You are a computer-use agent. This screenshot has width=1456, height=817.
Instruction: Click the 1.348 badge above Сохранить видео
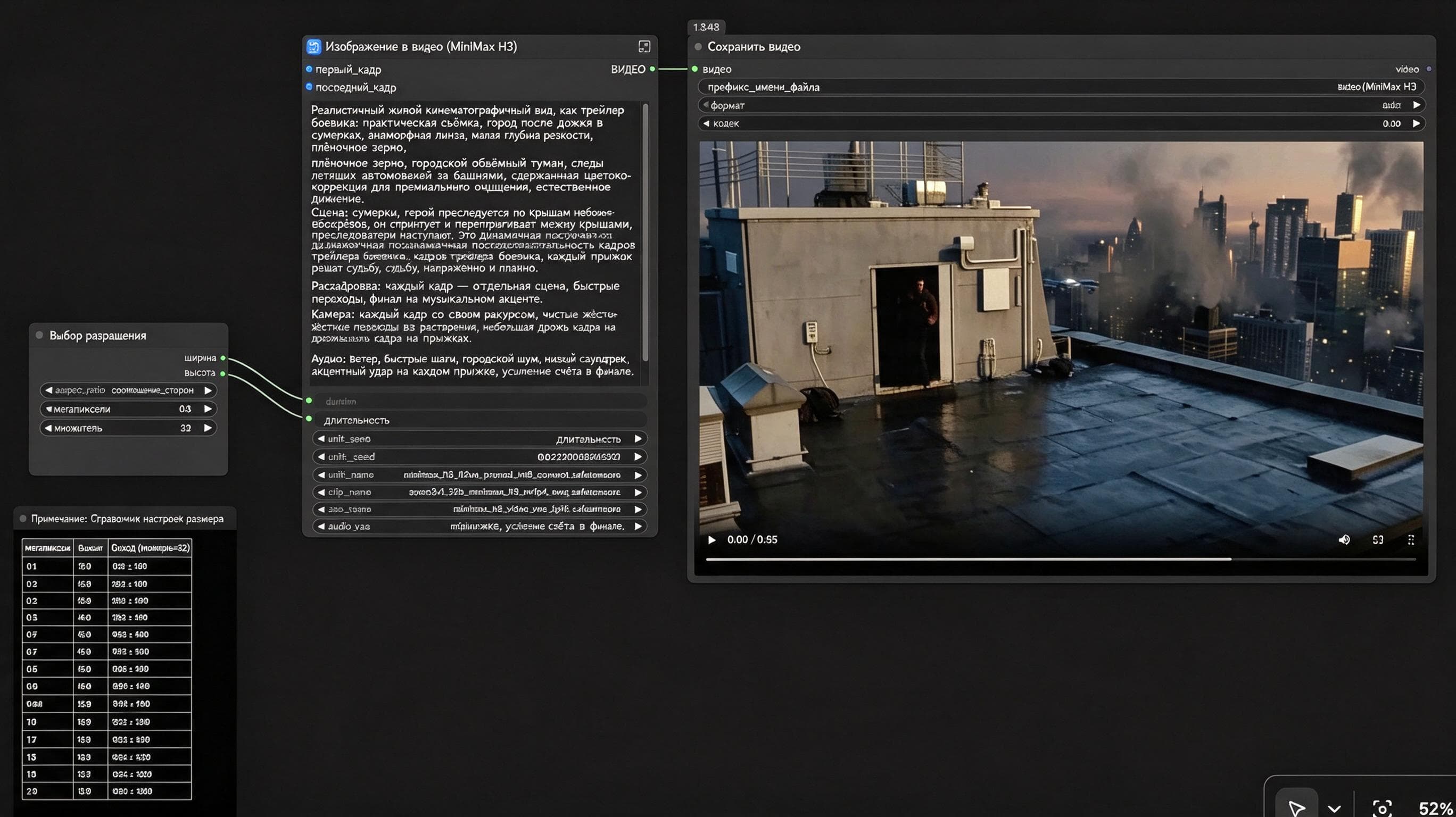[x=706, y=27]
